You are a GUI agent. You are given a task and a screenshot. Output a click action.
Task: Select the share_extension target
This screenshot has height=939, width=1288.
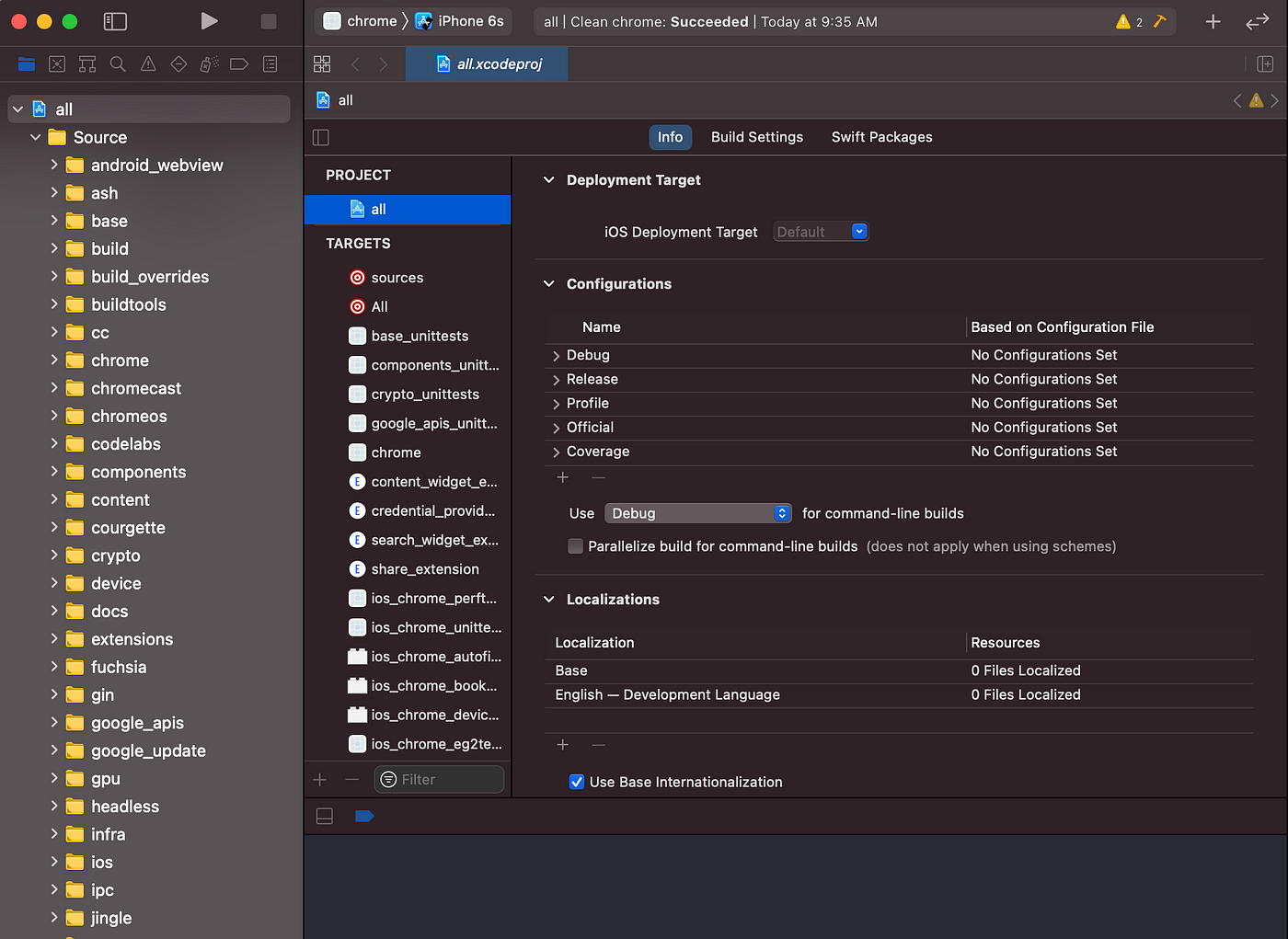408,569
